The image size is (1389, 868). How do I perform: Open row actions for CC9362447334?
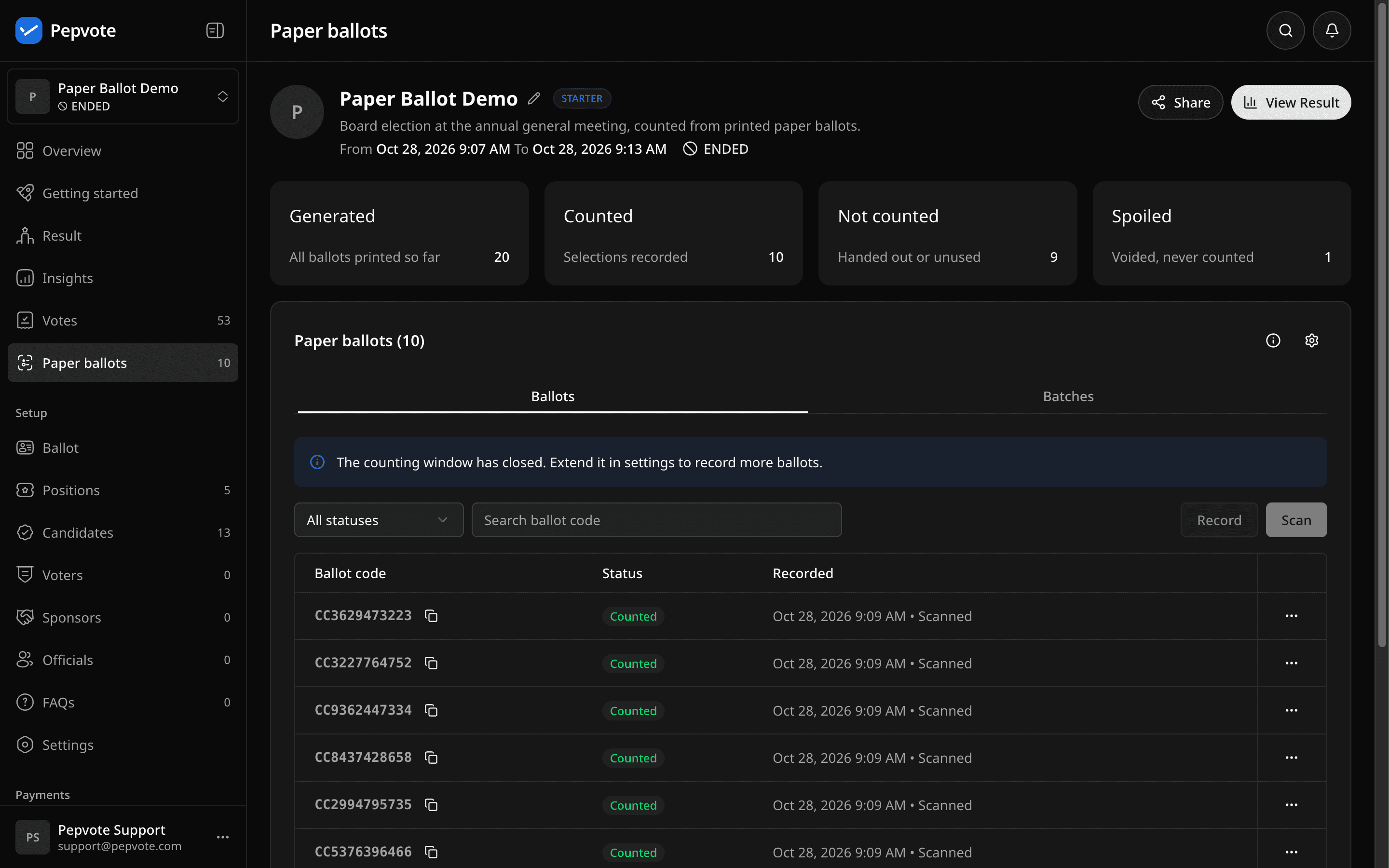(1292, 710)
